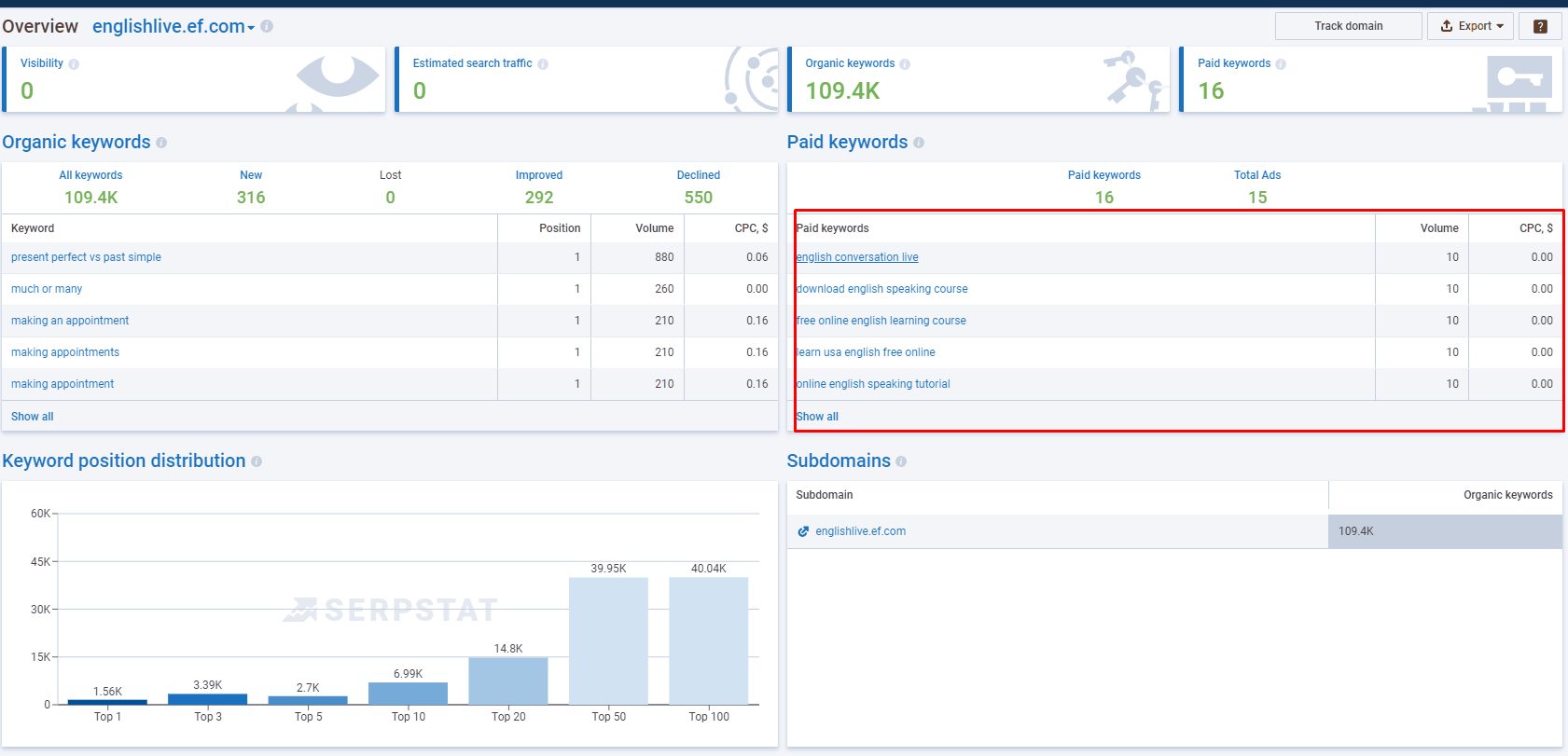Click the Top 5 bar showing 2.7K
This screenshot has height=756, width=1568.
coord(308,700)
